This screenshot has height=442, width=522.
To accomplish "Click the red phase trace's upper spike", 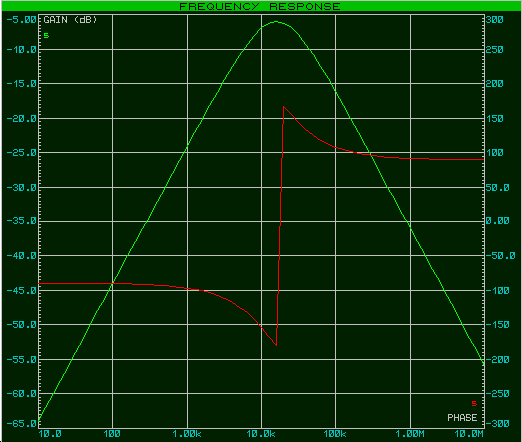I will (284, 107).
